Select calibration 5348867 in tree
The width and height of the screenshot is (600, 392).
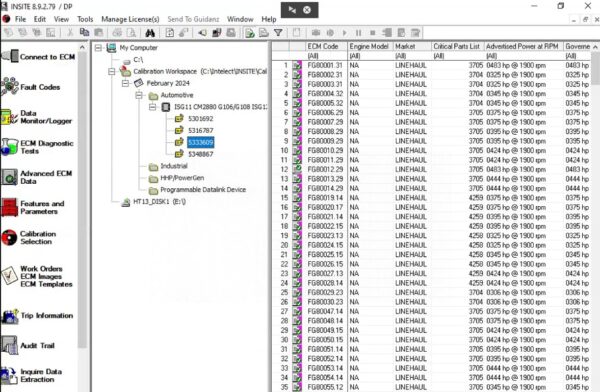click(201, 154)
